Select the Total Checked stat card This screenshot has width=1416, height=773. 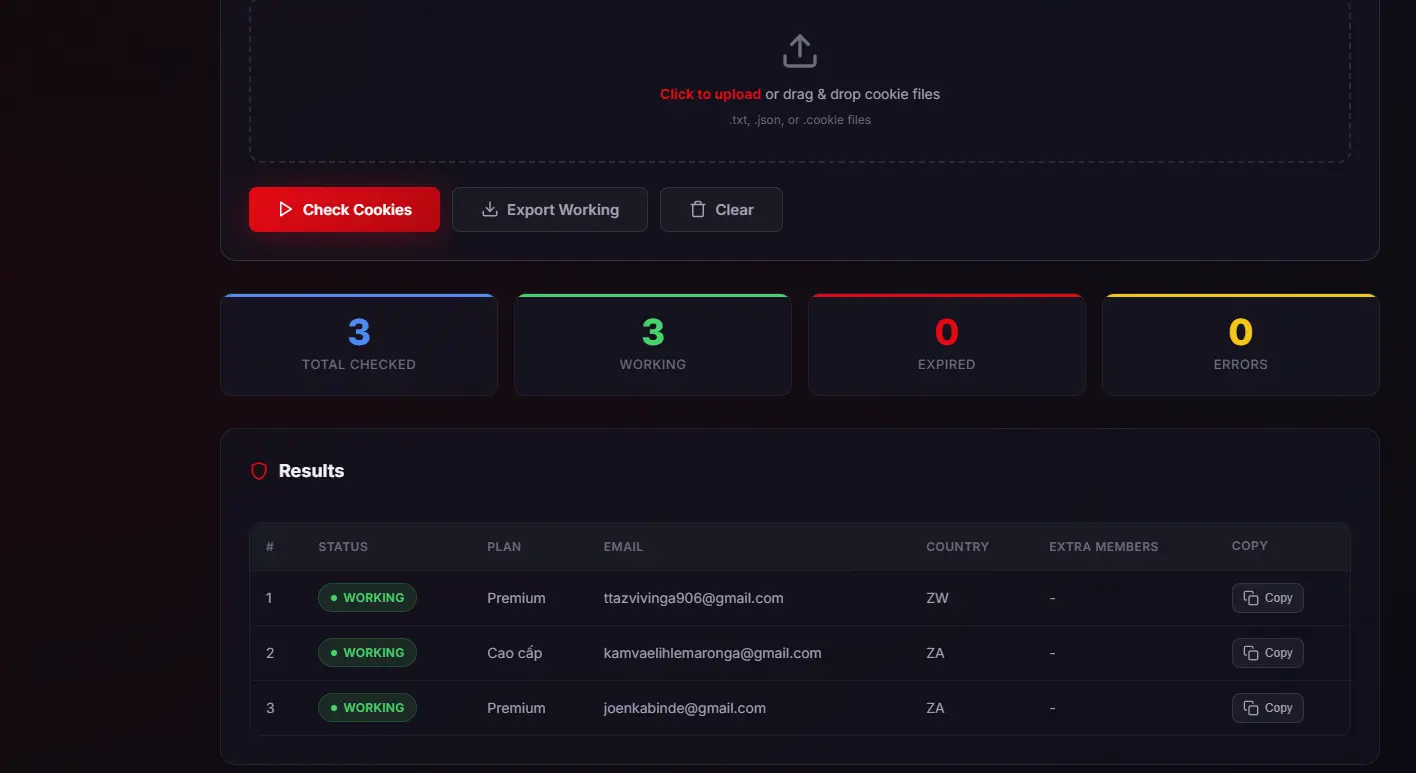[359, 345]
